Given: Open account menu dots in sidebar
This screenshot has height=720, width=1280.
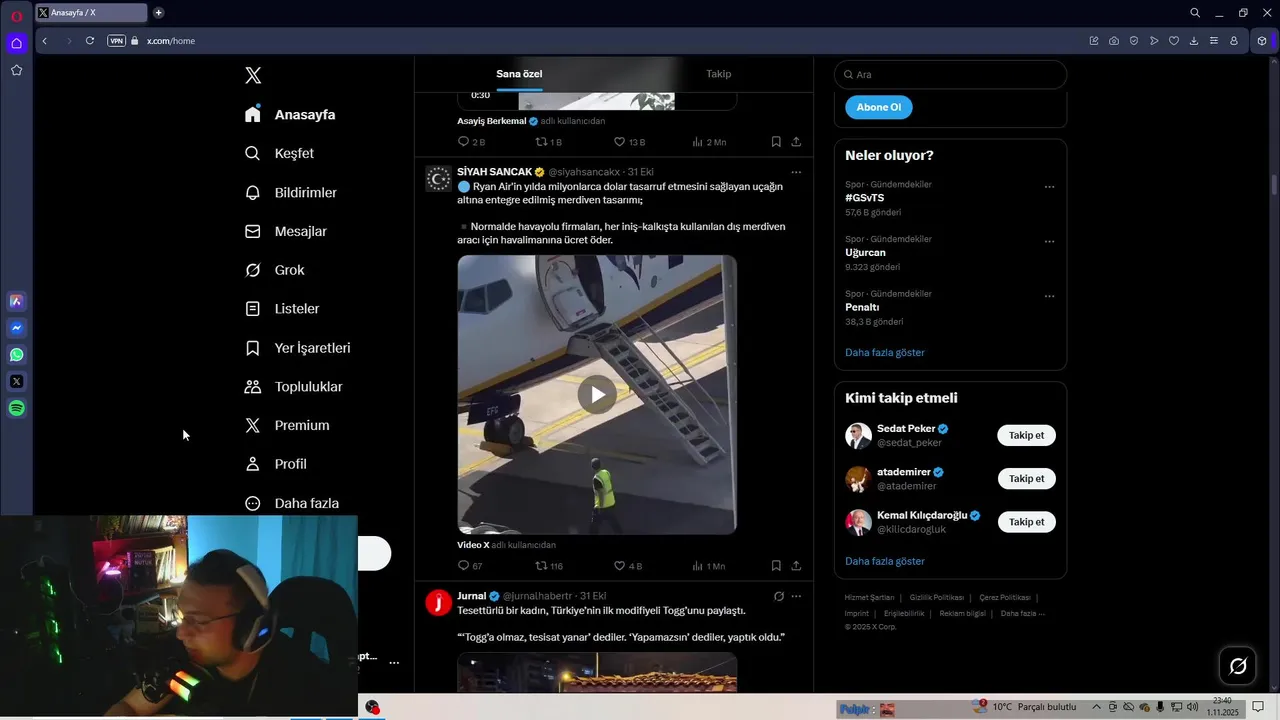Looking at the screenshot, I should 394,662.
